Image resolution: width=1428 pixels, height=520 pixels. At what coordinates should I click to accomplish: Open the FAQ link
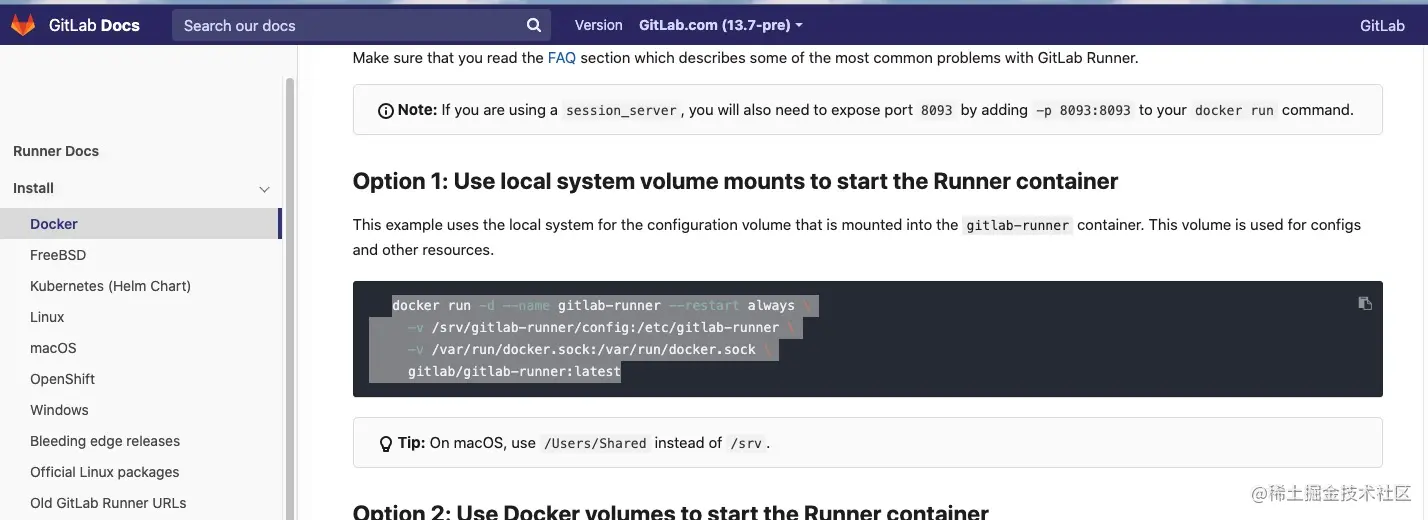(x=562, y=58)
